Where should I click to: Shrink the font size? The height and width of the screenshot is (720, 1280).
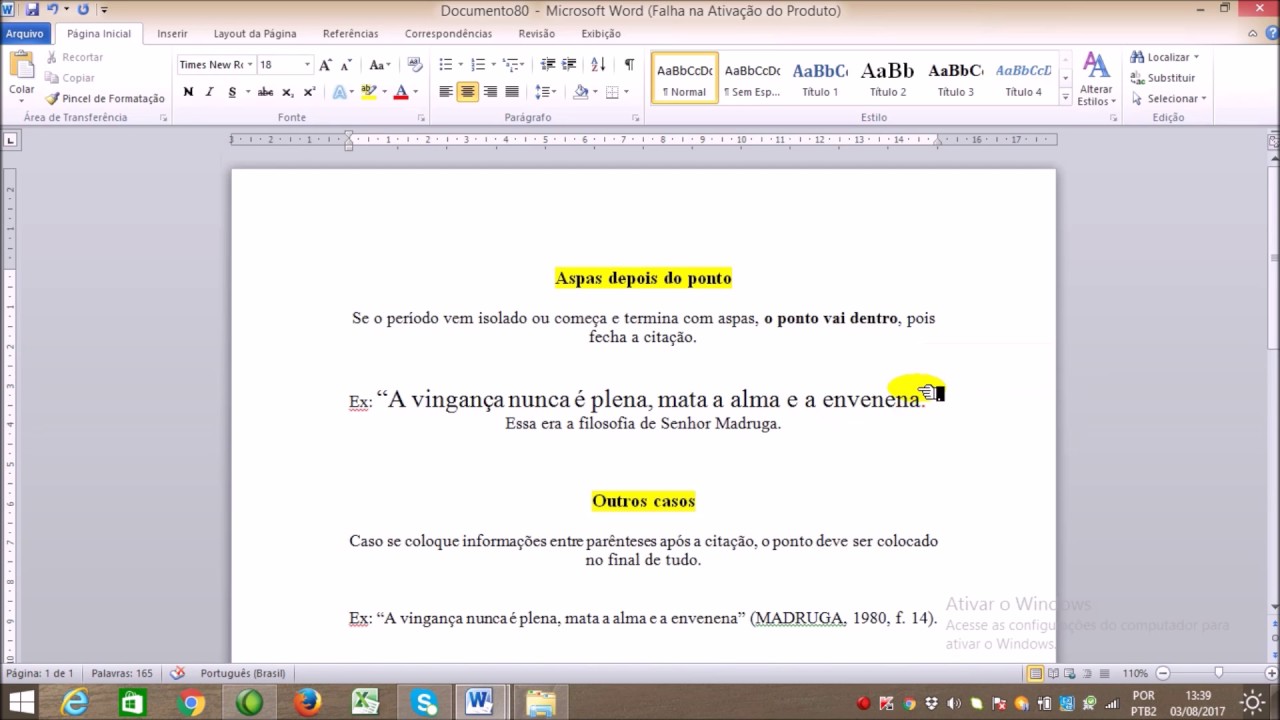coord(346,65)
